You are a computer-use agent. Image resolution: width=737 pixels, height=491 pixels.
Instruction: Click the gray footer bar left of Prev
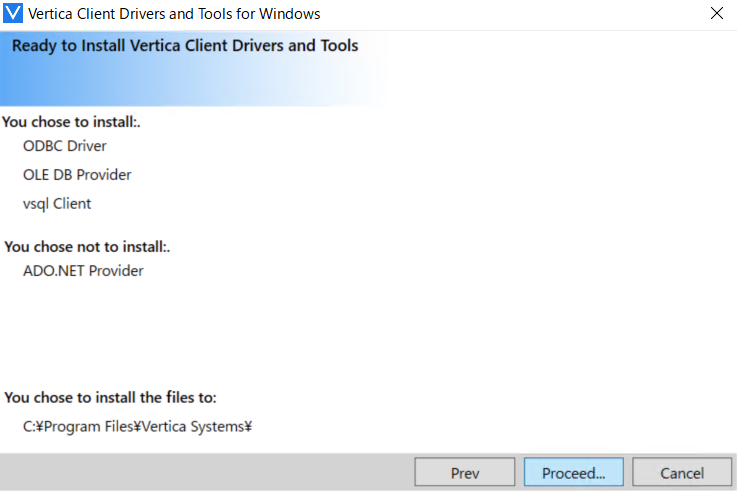(200, 472)
